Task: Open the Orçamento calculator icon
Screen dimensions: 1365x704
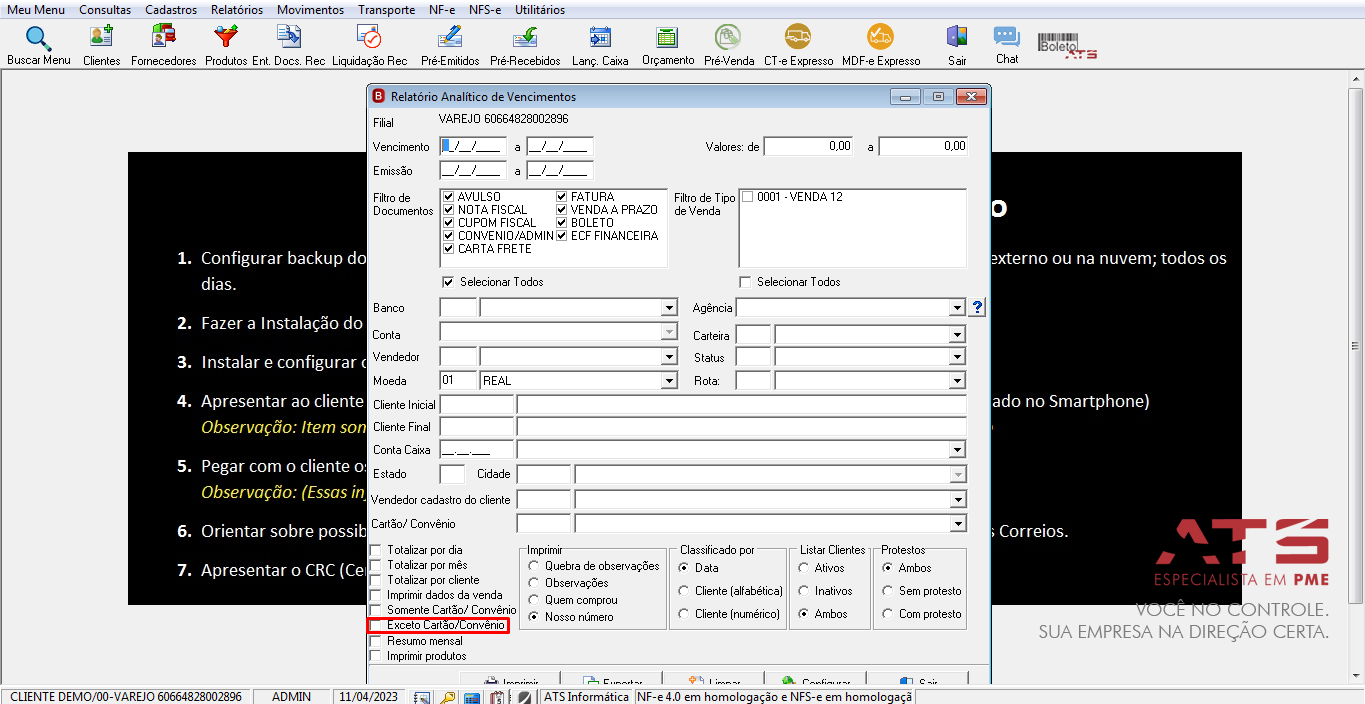Action: pos(668,46)
